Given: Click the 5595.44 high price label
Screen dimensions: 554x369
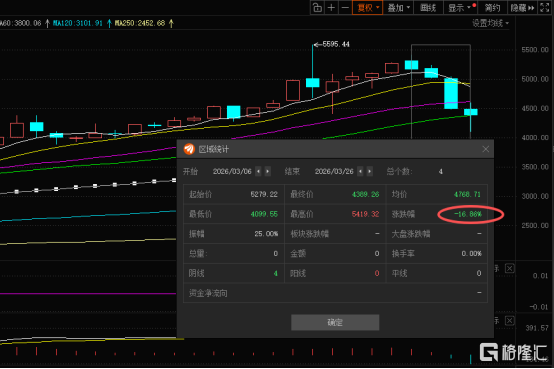Looking at the screenshot, I should (336, 44).
